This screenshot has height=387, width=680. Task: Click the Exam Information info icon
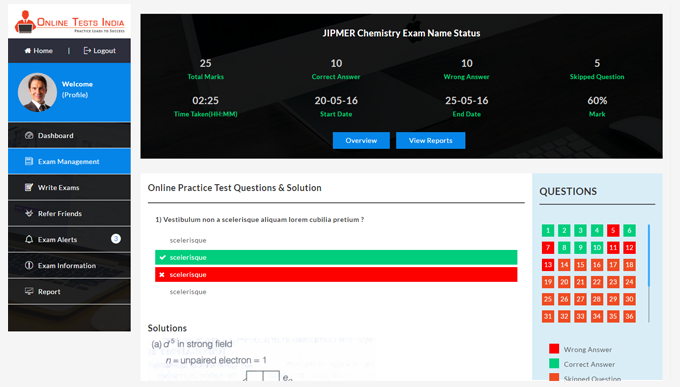(29, 266)
